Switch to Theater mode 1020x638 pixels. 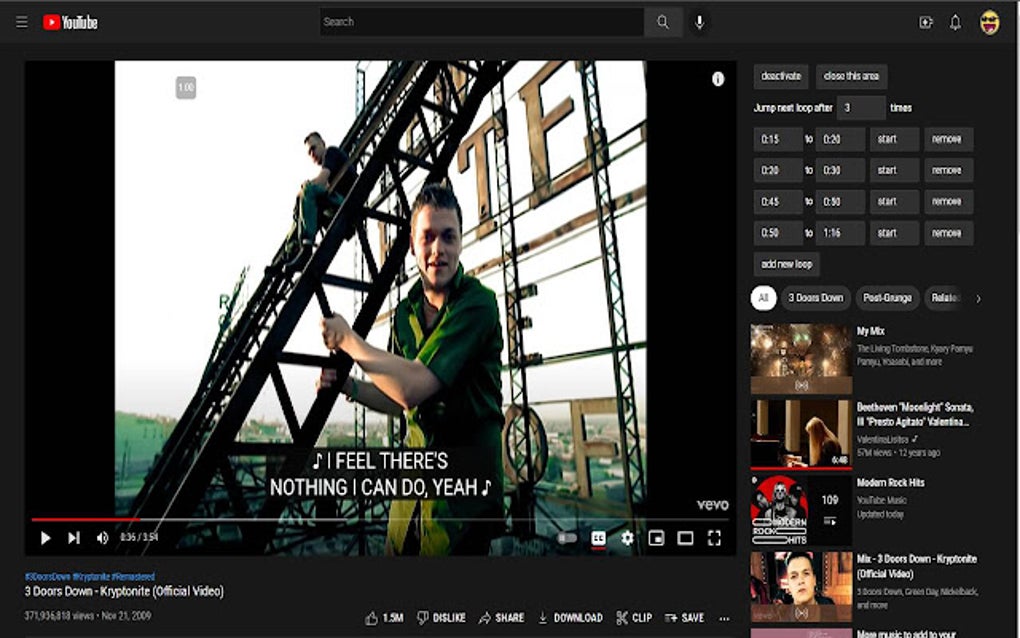[x=684, y=537]
